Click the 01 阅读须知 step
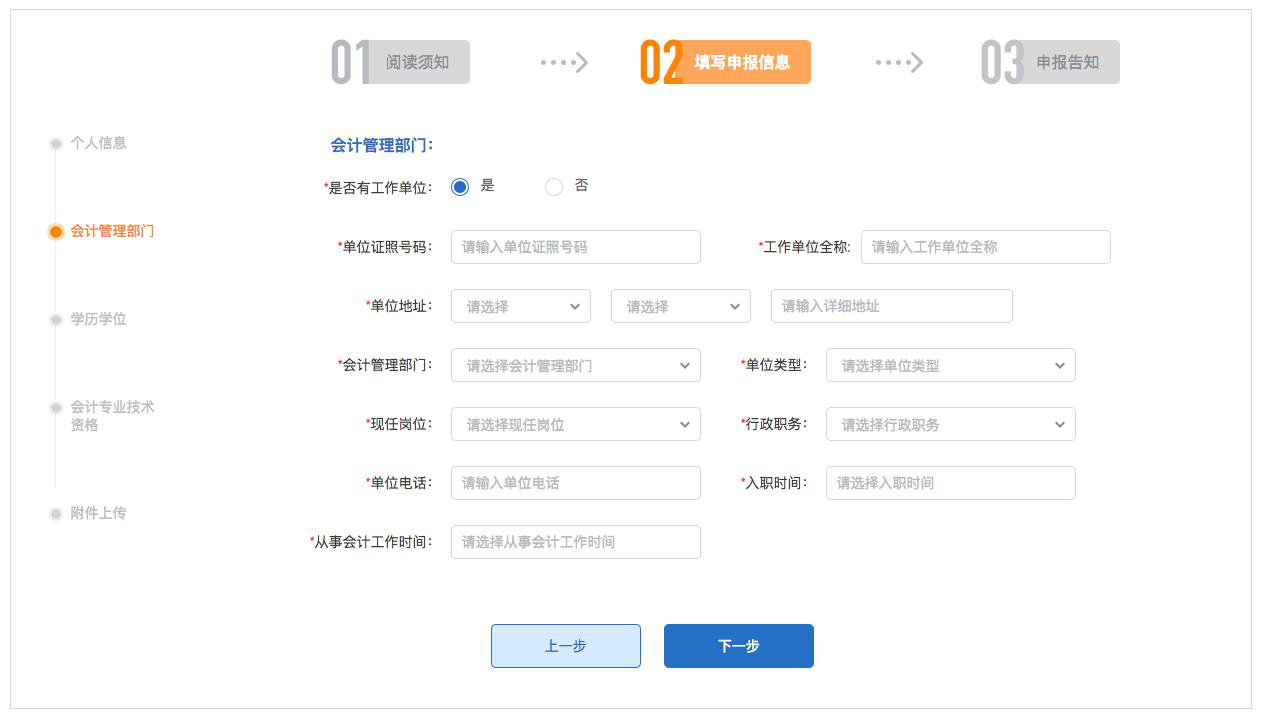Image resolution: width=1261 pixels, height=718 pixels. click(401, 62)
